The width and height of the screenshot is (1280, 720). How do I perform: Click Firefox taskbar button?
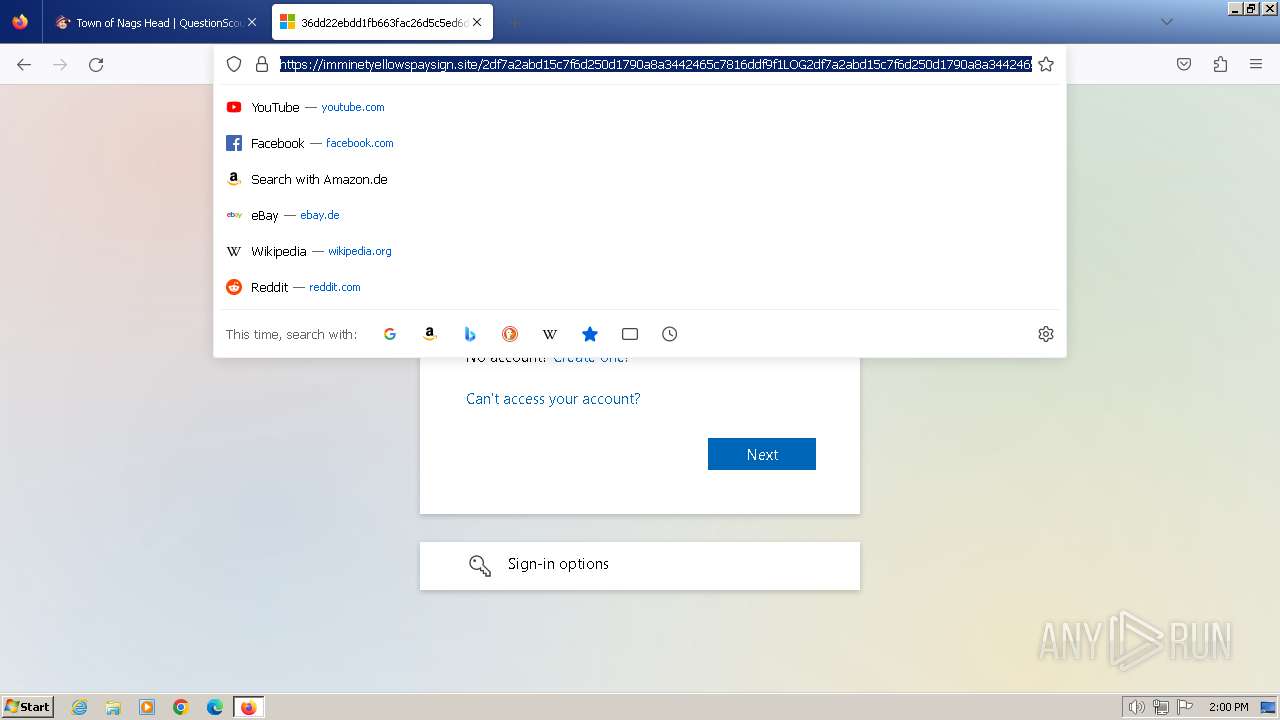(x=248, y=707)
